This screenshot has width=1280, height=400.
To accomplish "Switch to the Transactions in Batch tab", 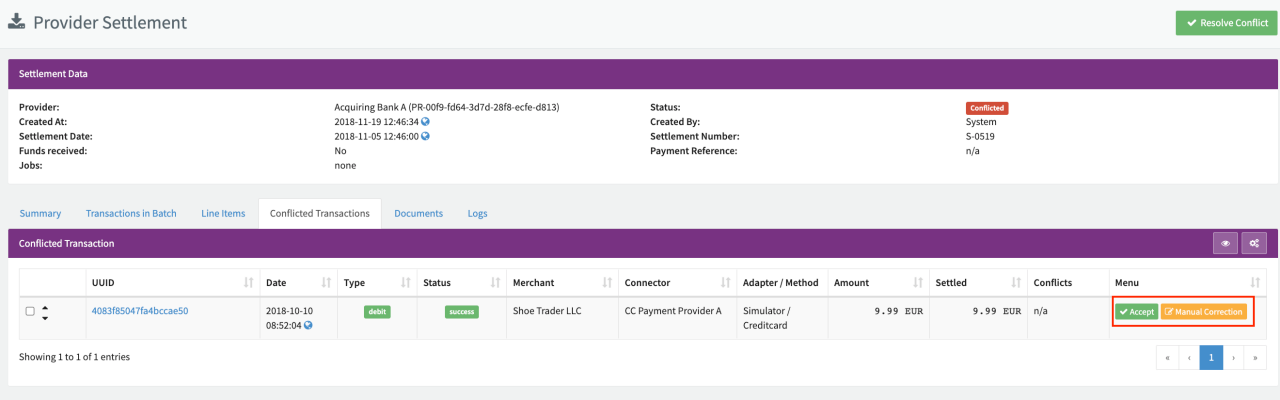I will click(131, 213).
